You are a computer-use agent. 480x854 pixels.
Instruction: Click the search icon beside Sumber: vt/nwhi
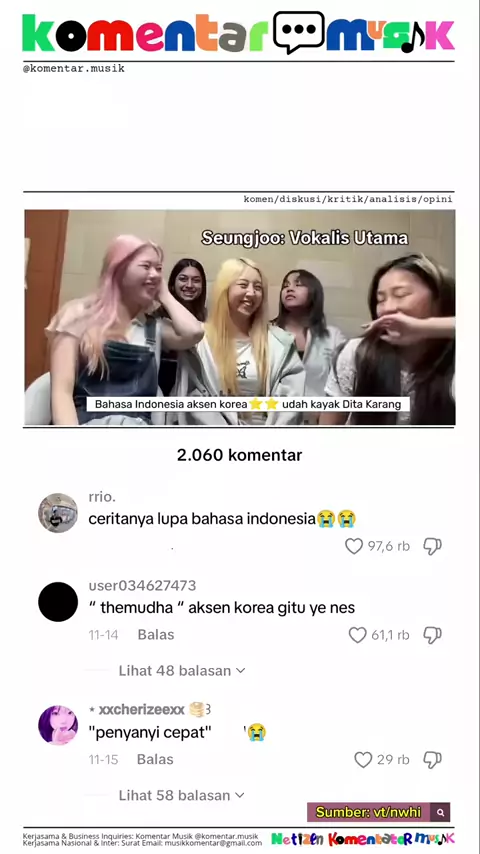pos(440,812)
